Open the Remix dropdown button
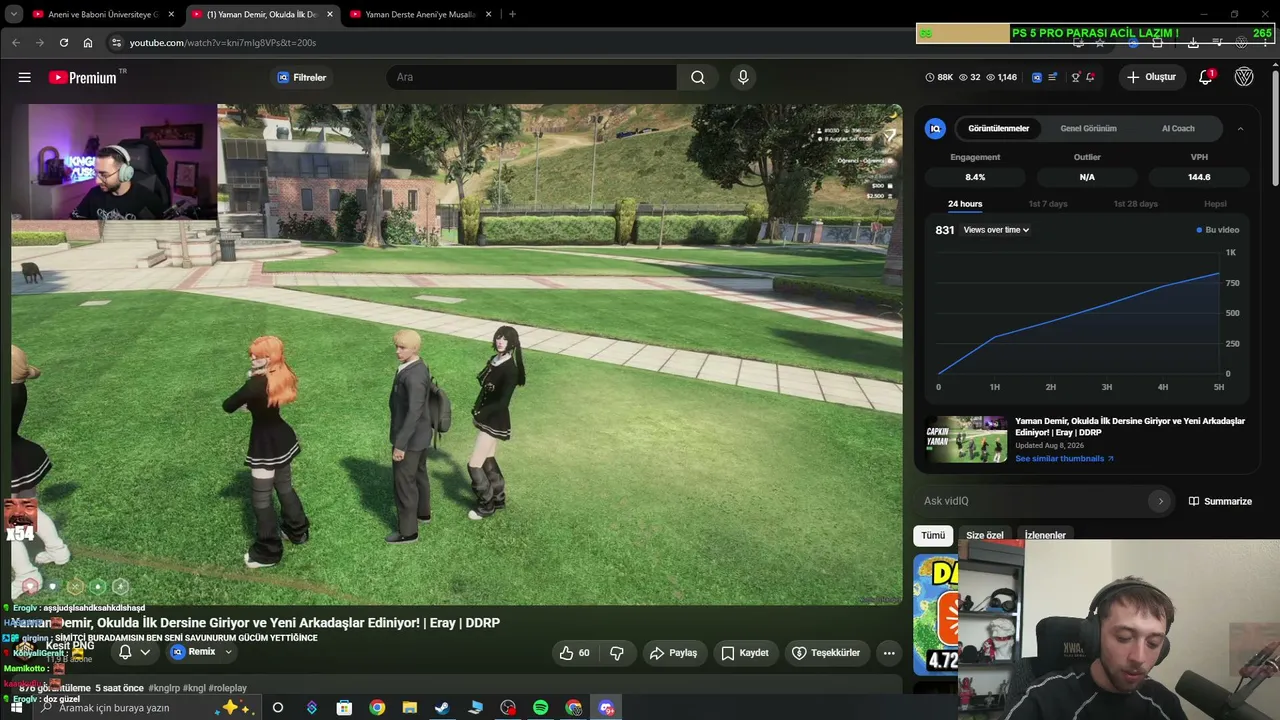This screenshot has width=1280, height=720. pos(203,652)
